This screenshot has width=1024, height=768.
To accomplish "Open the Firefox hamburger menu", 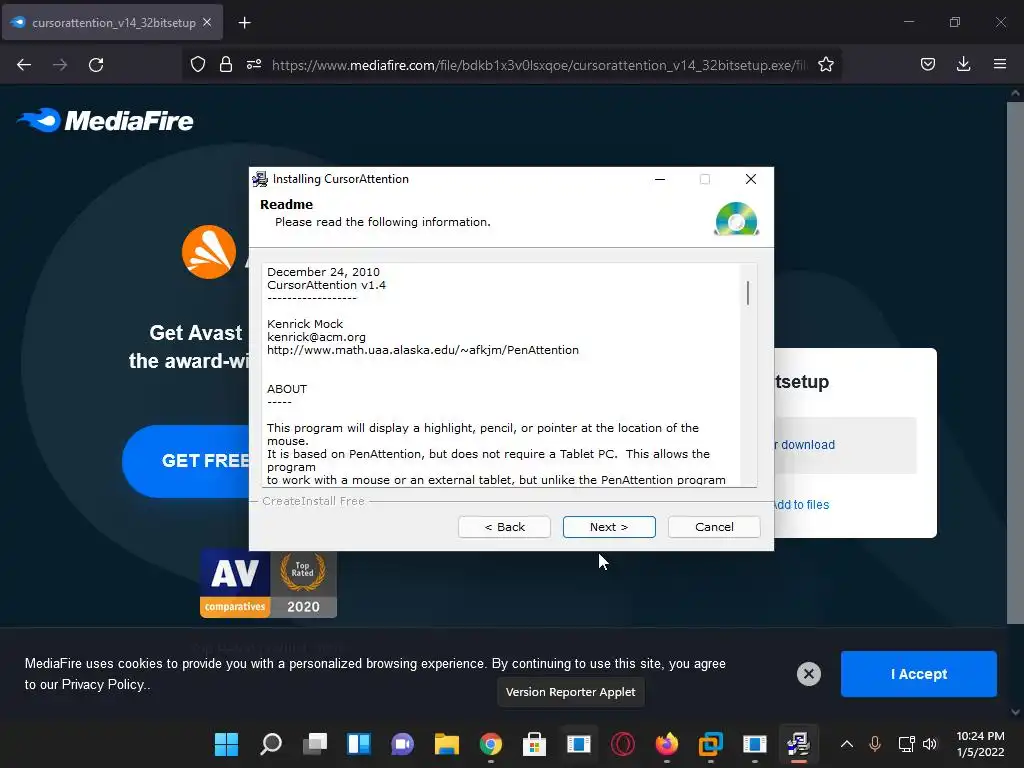I will 1000,64.
